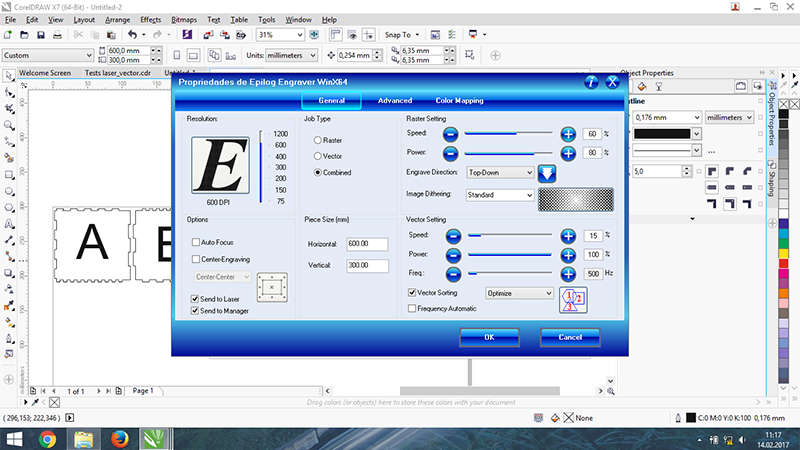Select the Crop tool
800x450 pixels.
click(x=9, y=109)
